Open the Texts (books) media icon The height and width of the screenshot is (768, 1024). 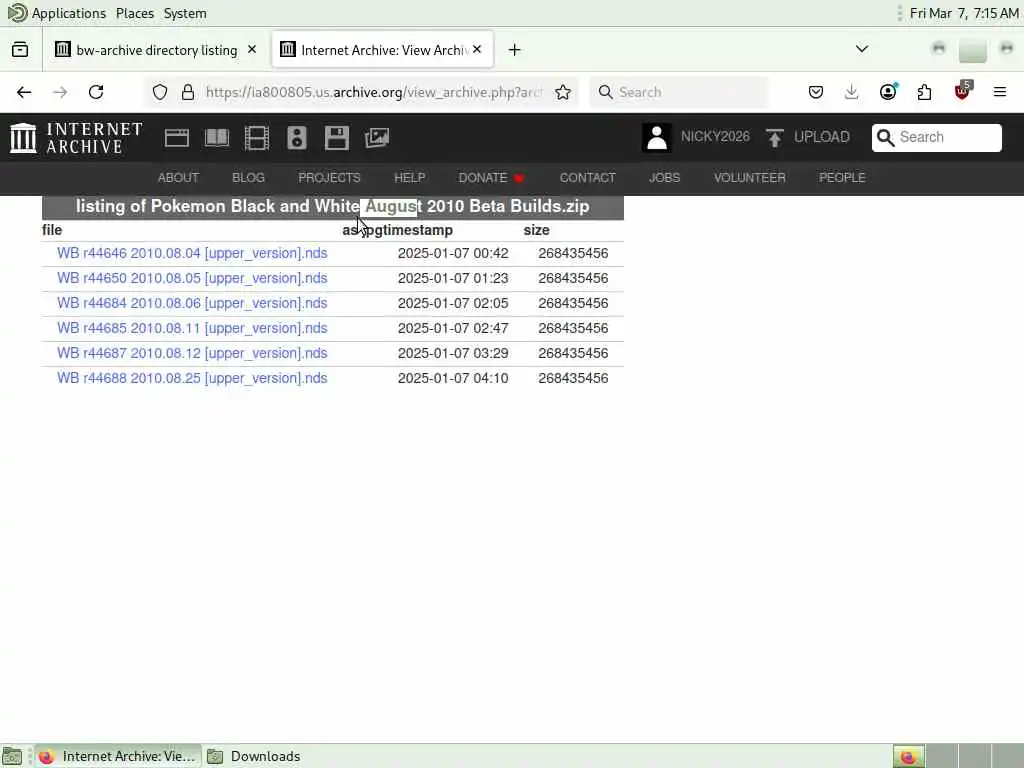coord(217,138)
